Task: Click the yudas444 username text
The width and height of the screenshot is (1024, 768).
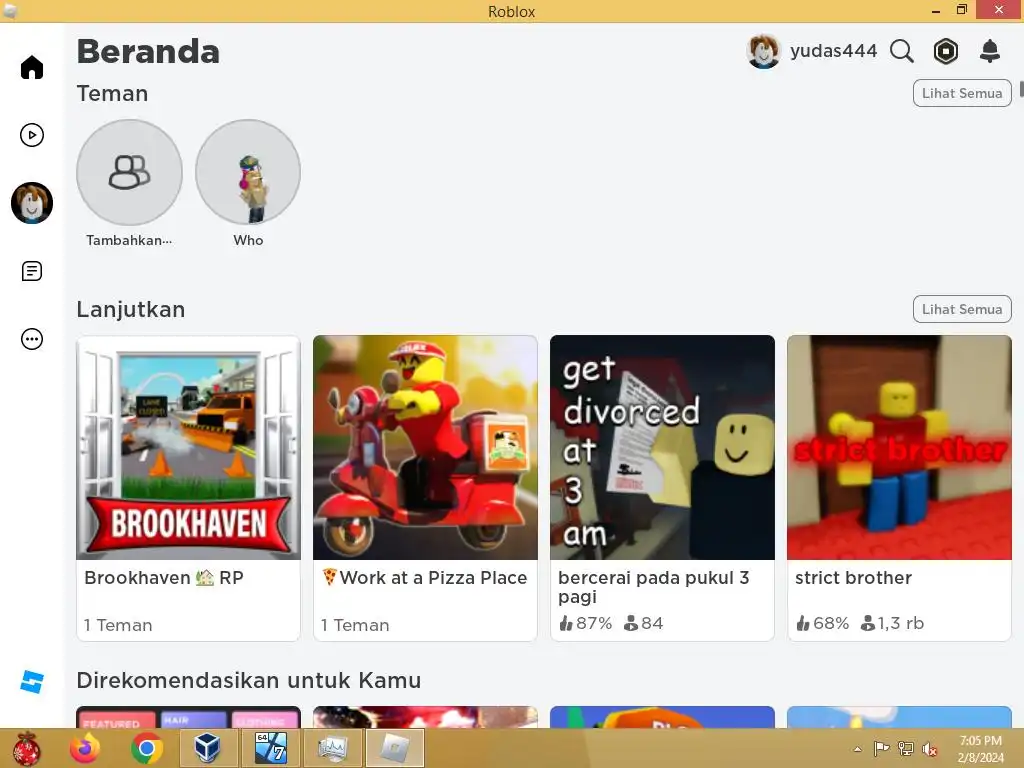Action: click(833, 51)
